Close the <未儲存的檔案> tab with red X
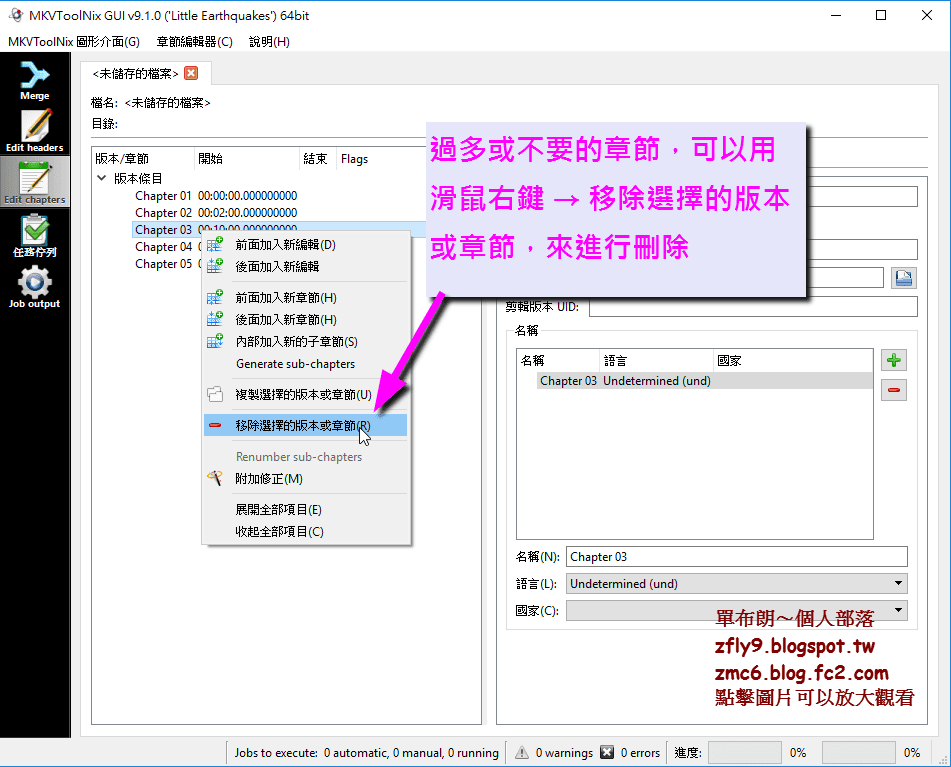This screenshot has height=767, width=951. [x=191, y=73]
